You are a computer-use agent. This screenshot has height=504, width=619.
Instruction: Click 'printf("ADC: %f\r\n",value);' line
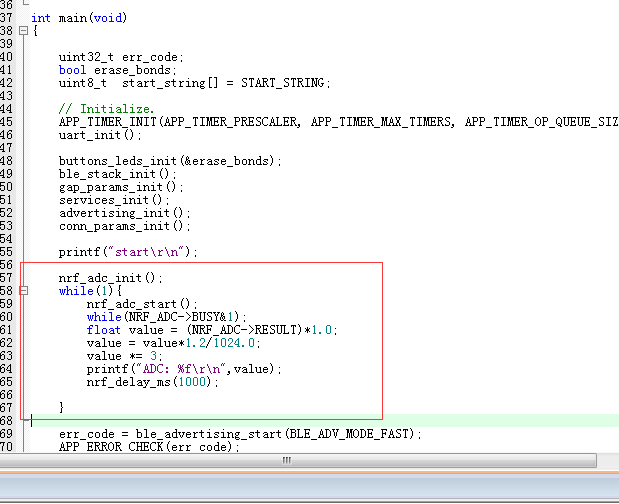tap(184, 369)
